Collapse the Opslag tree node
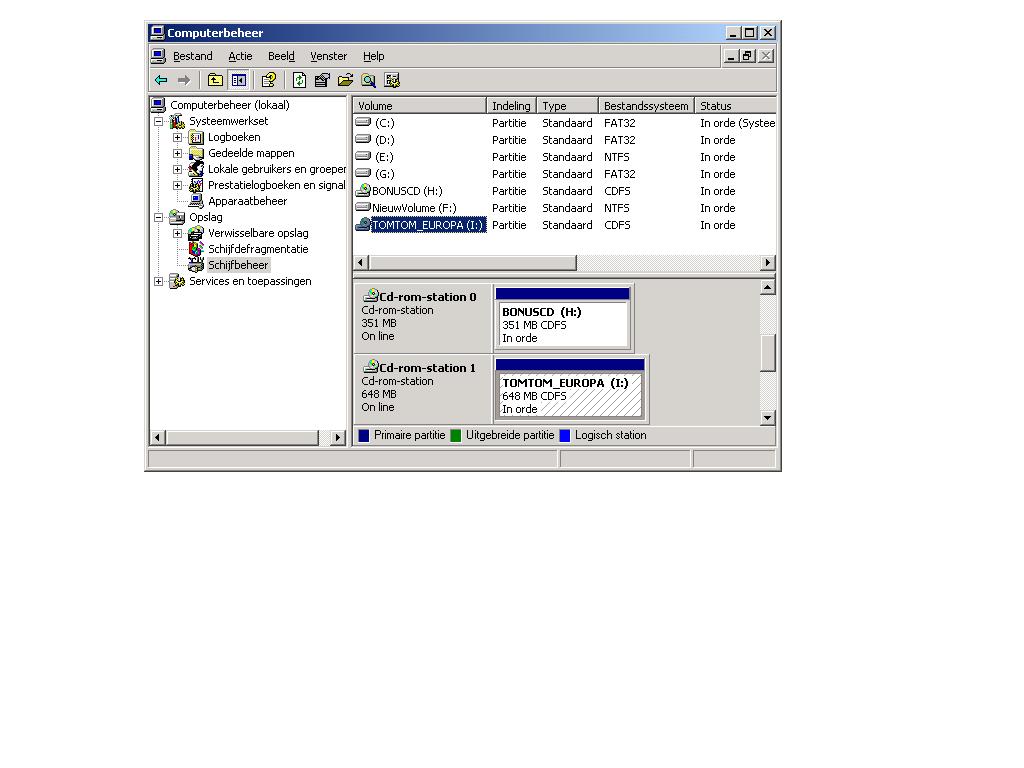1024x768 pixels. click(158, 217)
